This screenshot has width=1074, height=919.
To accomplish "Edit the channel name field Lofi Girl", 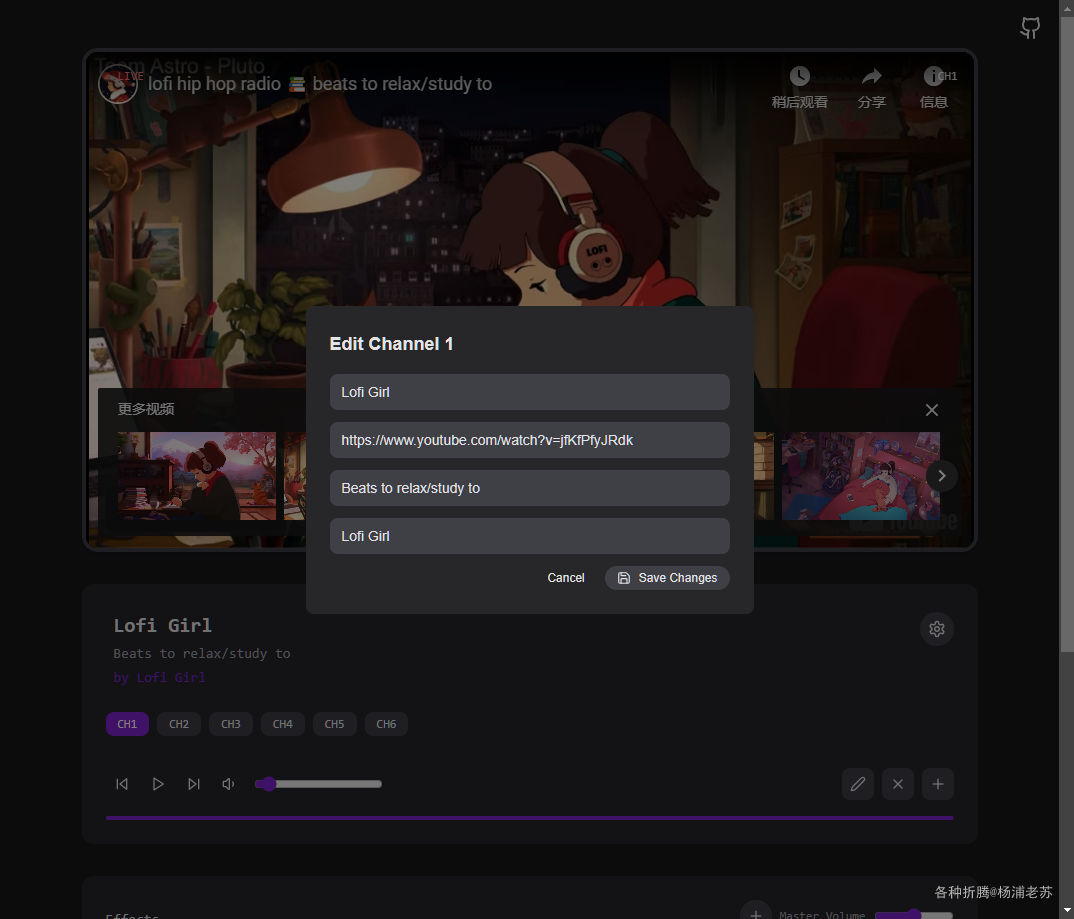I will coord(529,392).
